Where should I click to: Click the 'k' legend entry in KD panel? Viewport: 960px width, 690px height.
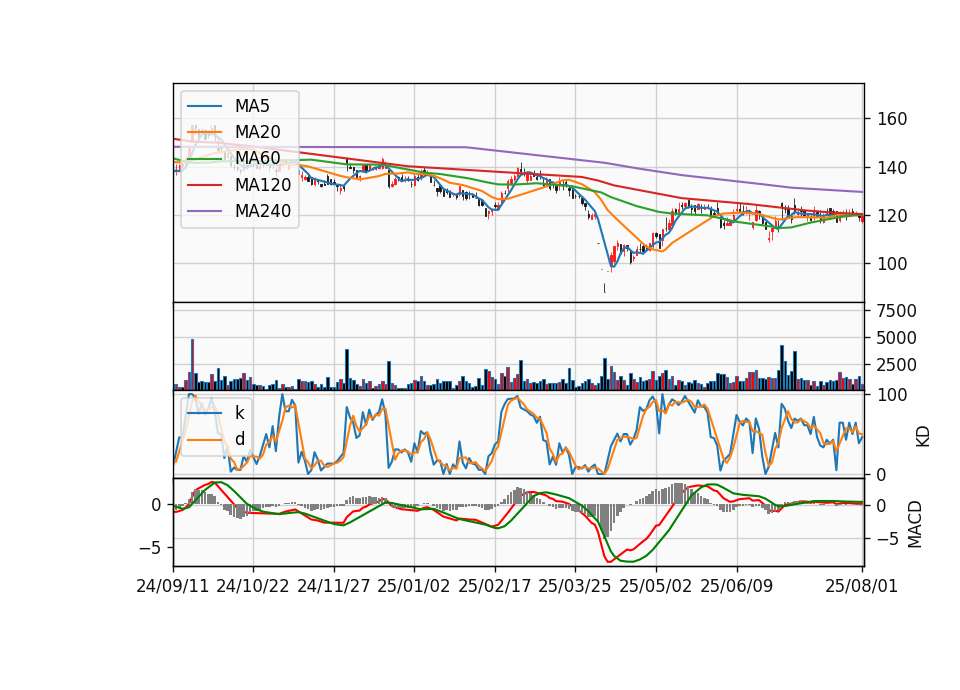click(x=239, y=413)
